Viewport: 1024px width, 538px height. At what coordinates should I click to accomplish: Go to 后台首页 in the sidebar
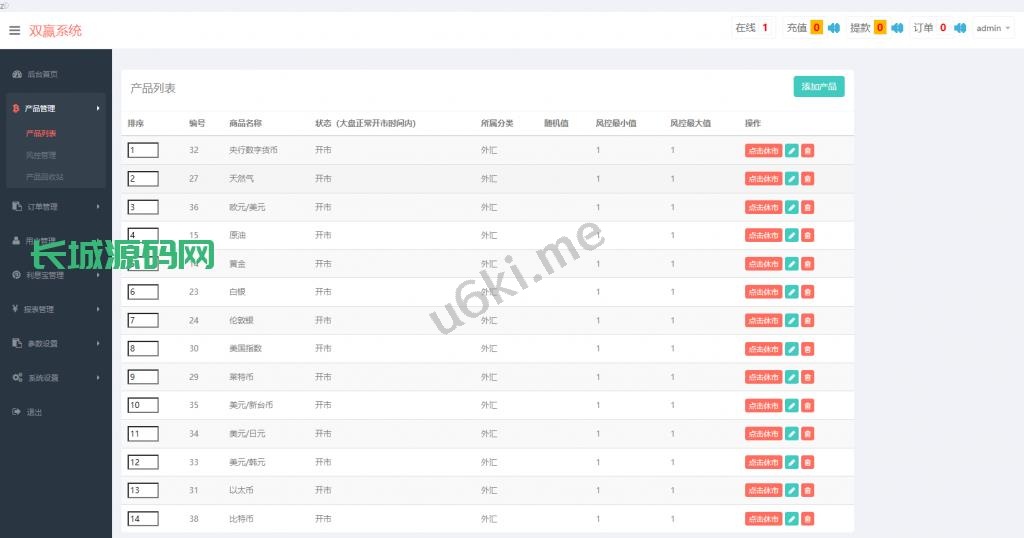42,74
